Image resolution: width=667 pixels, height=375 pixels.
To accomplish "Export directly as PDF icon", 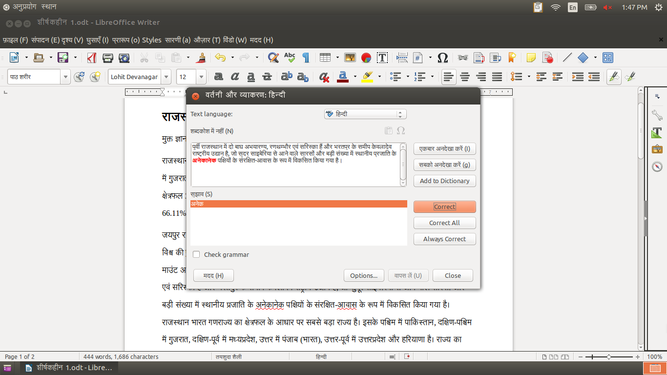I will tap(91, 57).
